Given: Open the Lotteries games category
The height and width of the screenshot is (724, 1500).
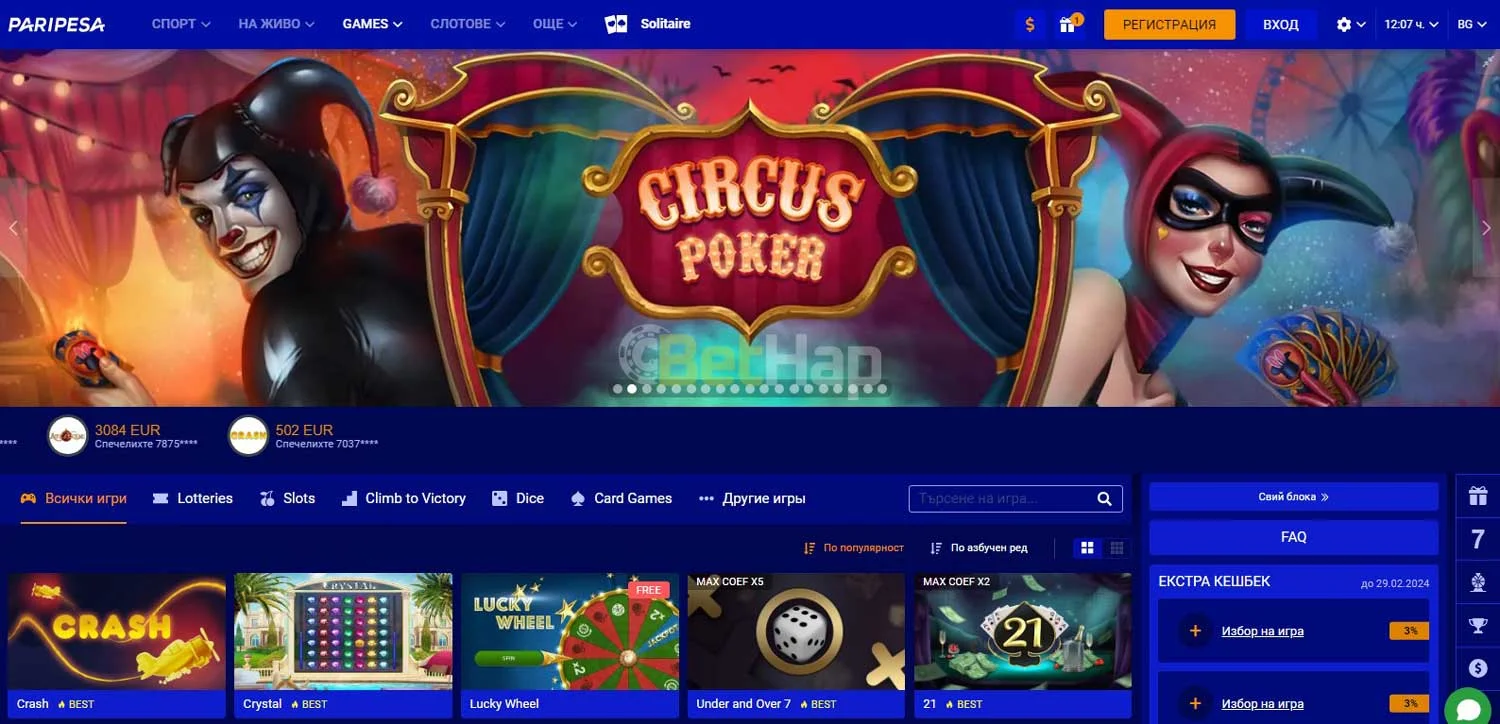Looking at the screenshot, I should [x=193, y=497].
